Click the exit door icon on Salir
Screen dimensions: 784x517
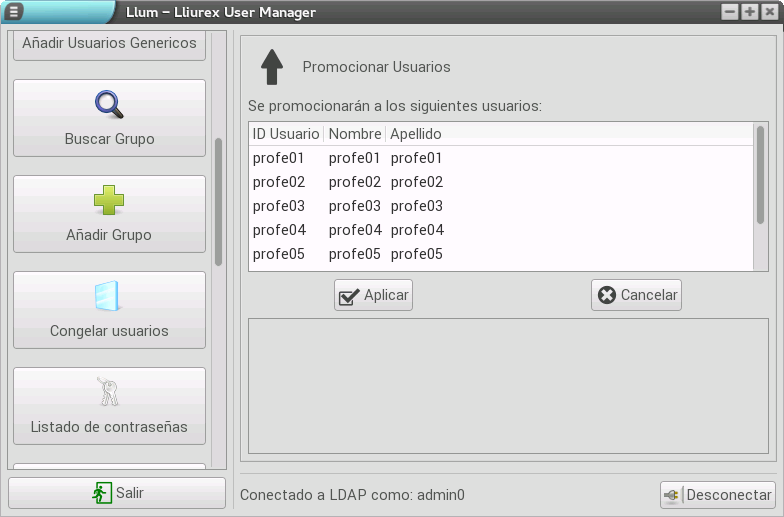coord(102,493)
